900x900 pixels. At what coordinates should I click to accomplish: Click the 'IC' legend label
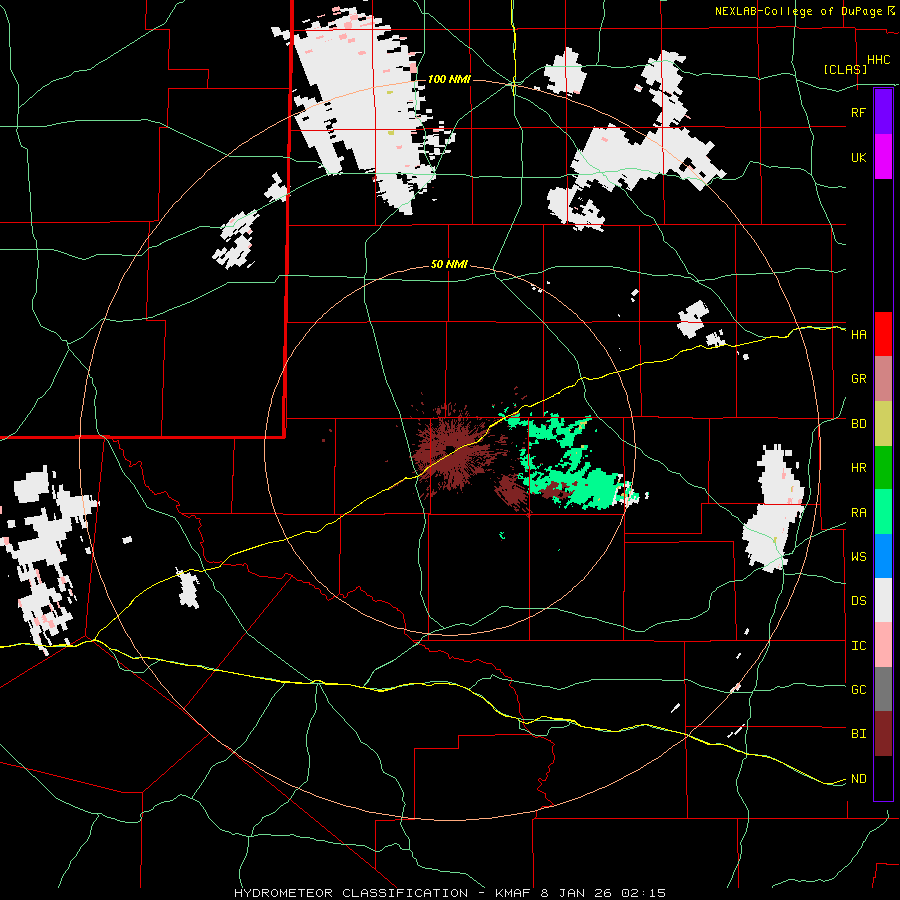click(x=859, y=646)
